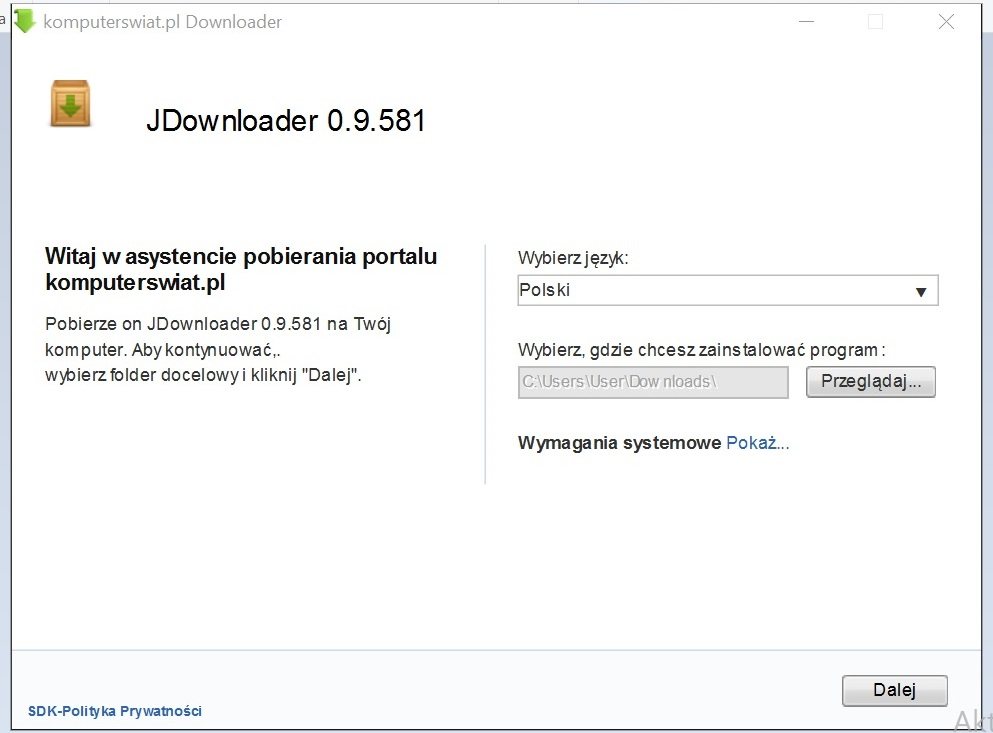The image size is (993, 733).
Task: Click the label Wybierz, gdzie chcesz zainstalować program
Action: (702, 350)
